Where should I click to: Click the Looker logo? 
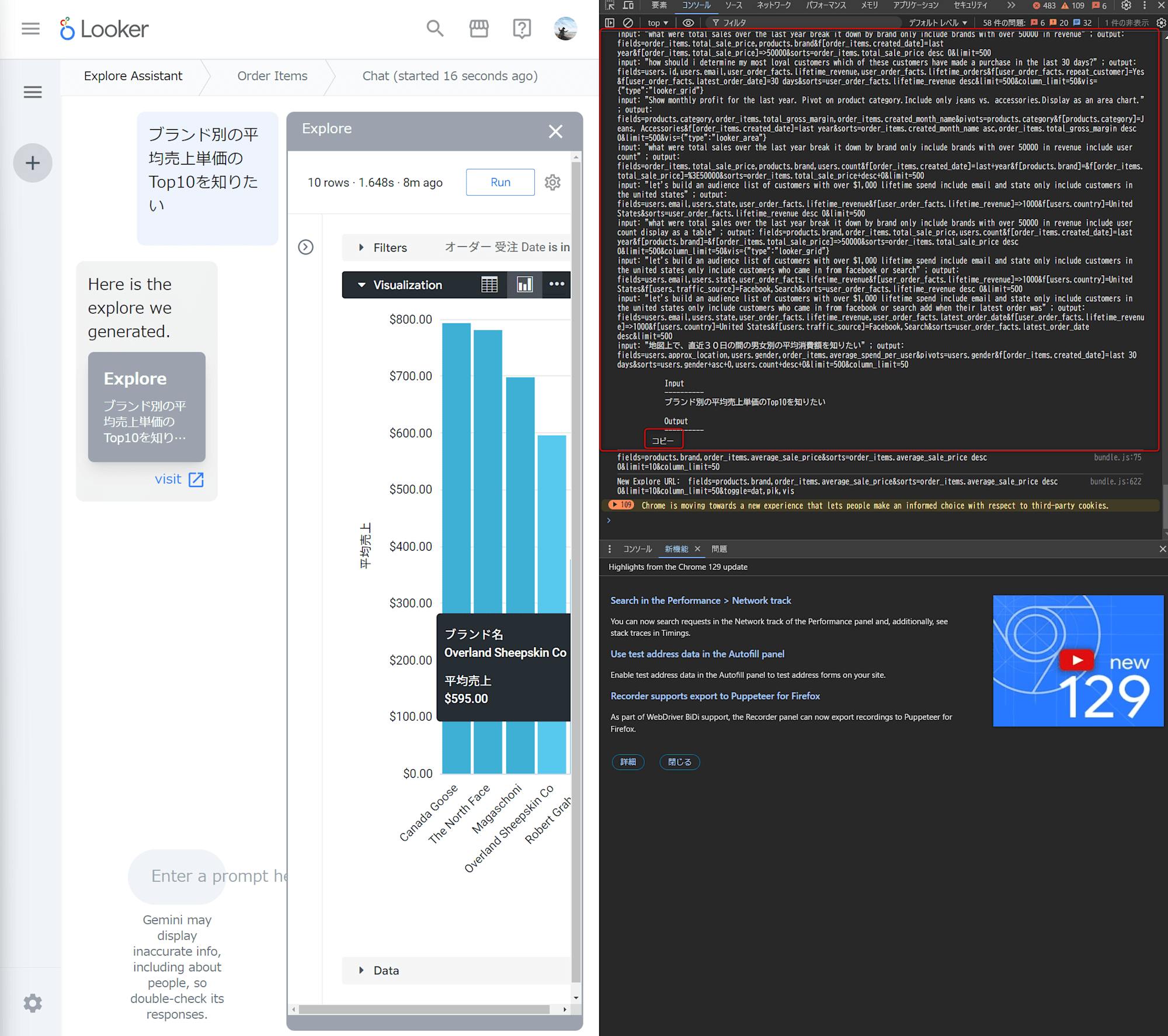tap(104, 29)
